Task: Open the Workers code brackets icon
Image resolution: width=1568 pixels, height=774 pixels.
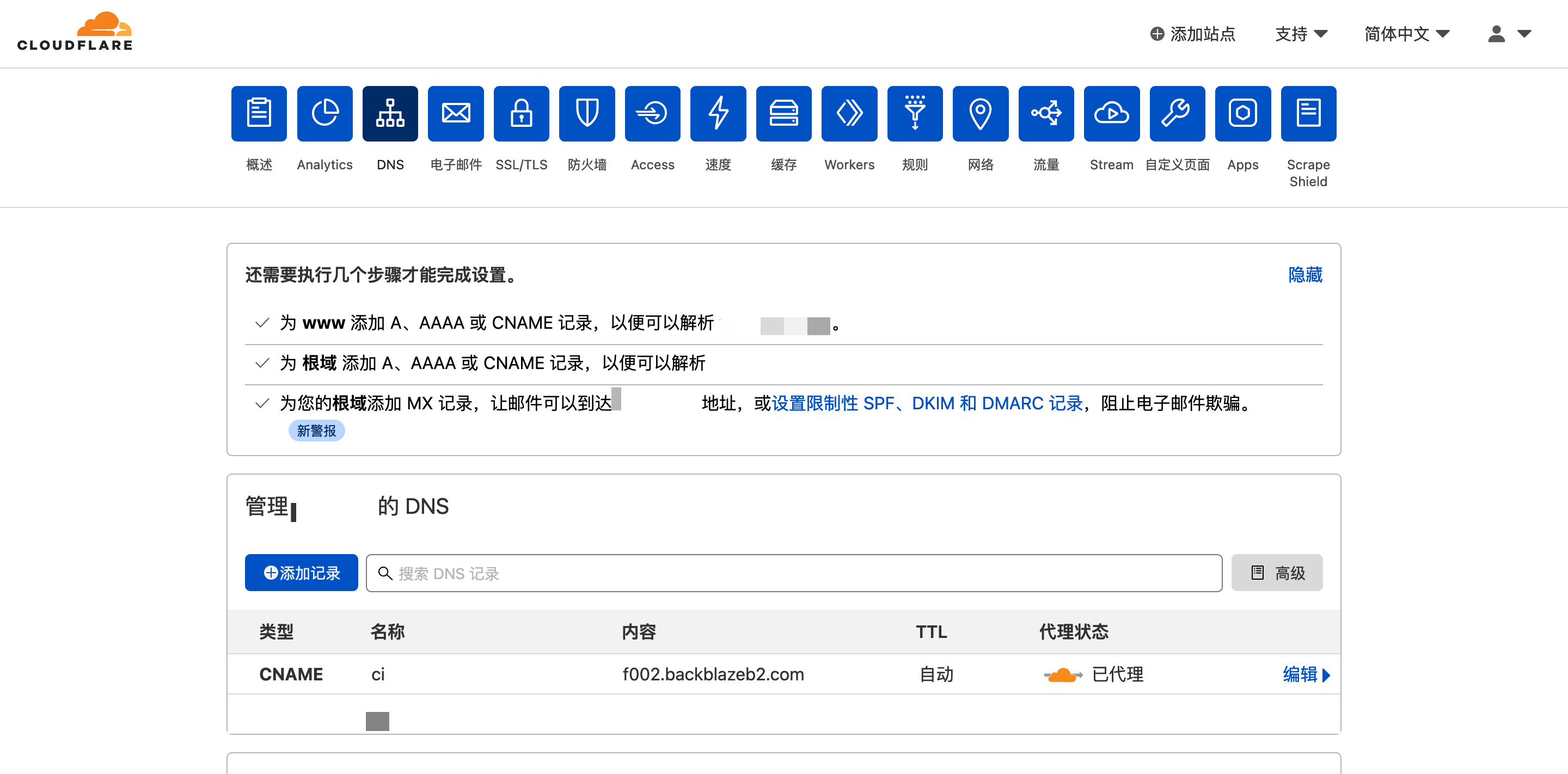Action: (x=849, y=114)
